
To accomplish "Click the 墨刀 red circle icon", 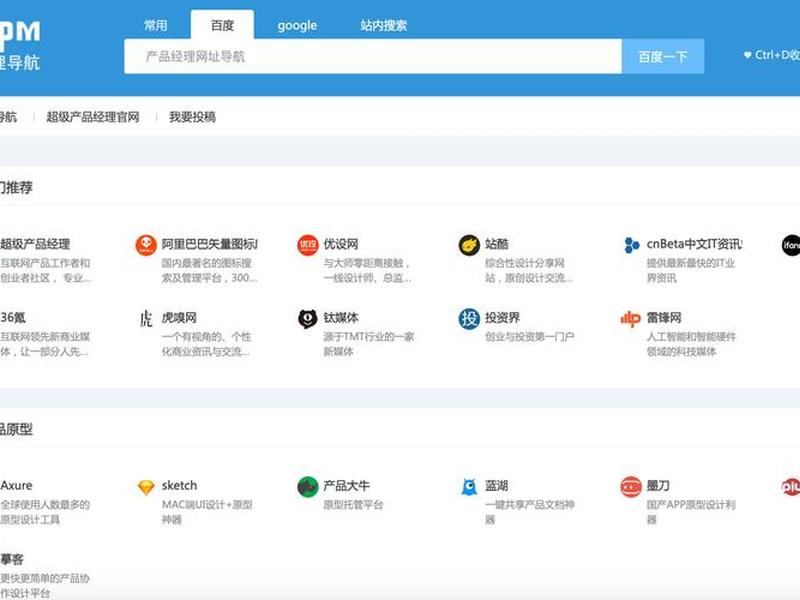I will pos(631,487).
